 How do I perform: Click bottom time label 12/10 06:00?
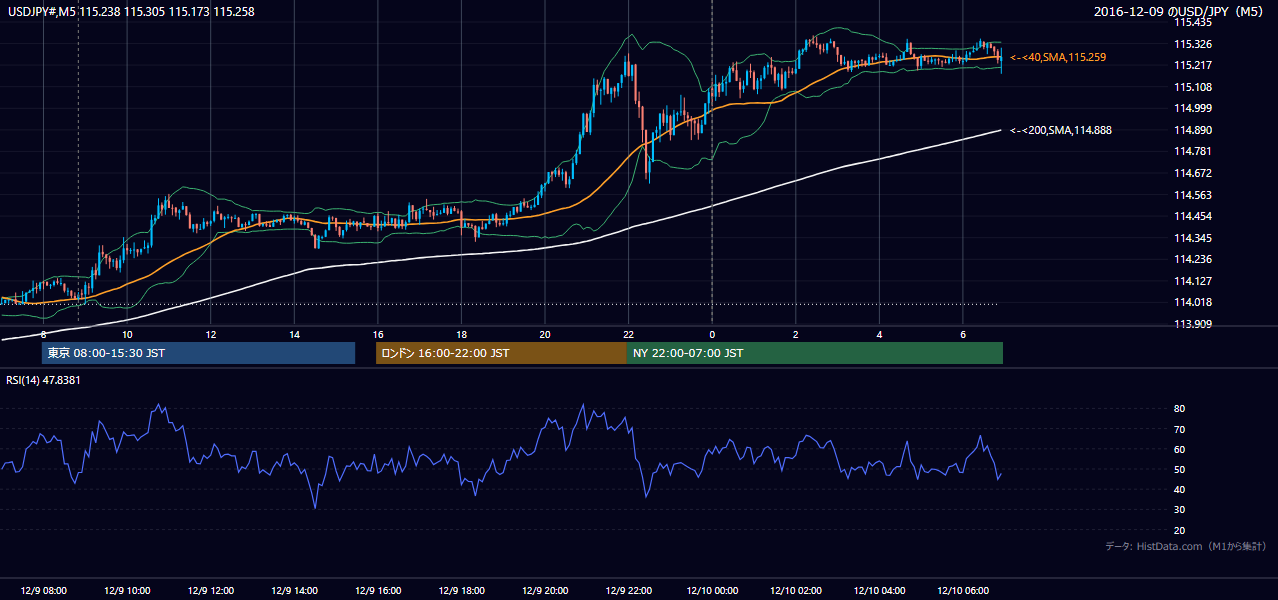pos(963,591)
